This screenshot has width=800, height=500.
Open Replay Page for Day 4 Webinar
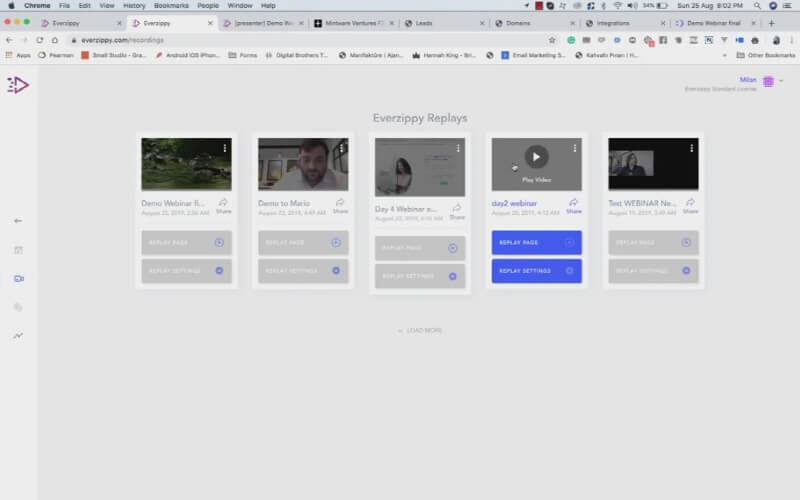pyautogui.click(x=420, y=248)
